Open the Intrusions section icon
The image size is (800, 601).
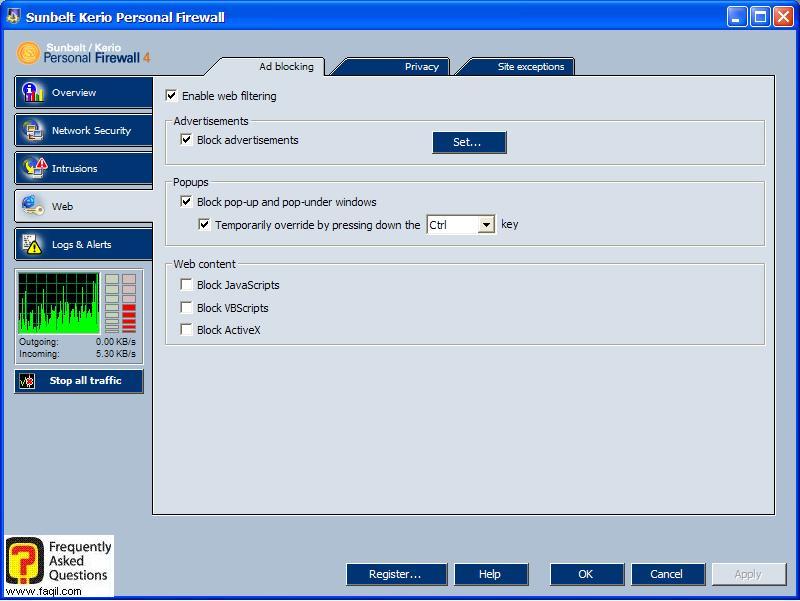click(x=35, y=168)
